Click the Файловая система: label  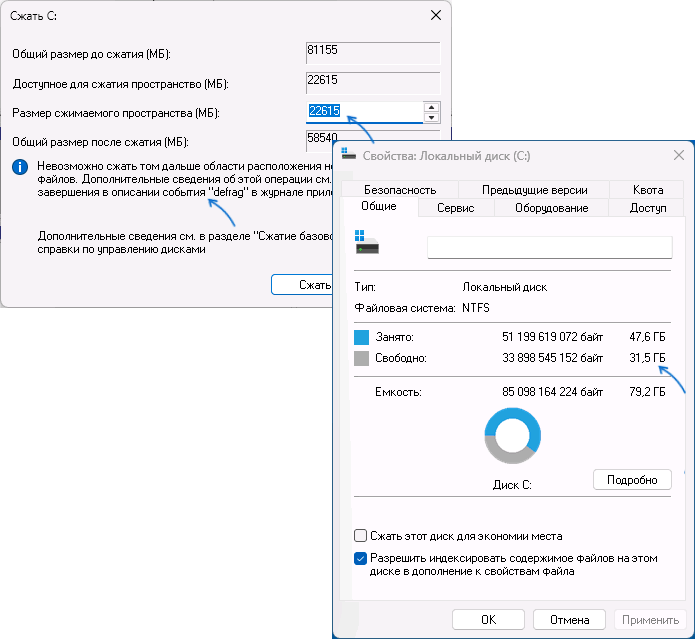click(405, 308)
